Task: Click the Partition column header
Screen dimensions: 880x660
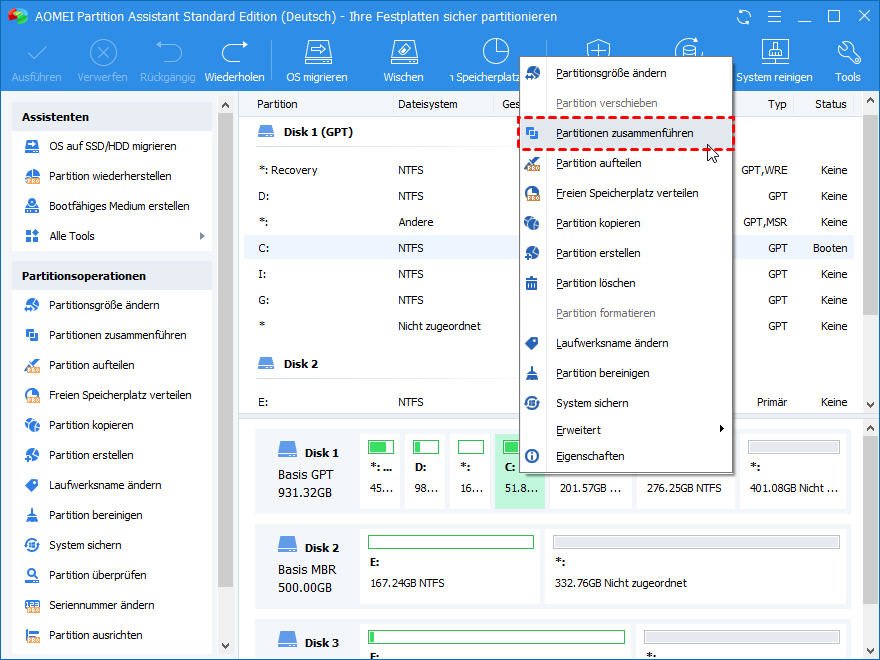Action: 277,104
